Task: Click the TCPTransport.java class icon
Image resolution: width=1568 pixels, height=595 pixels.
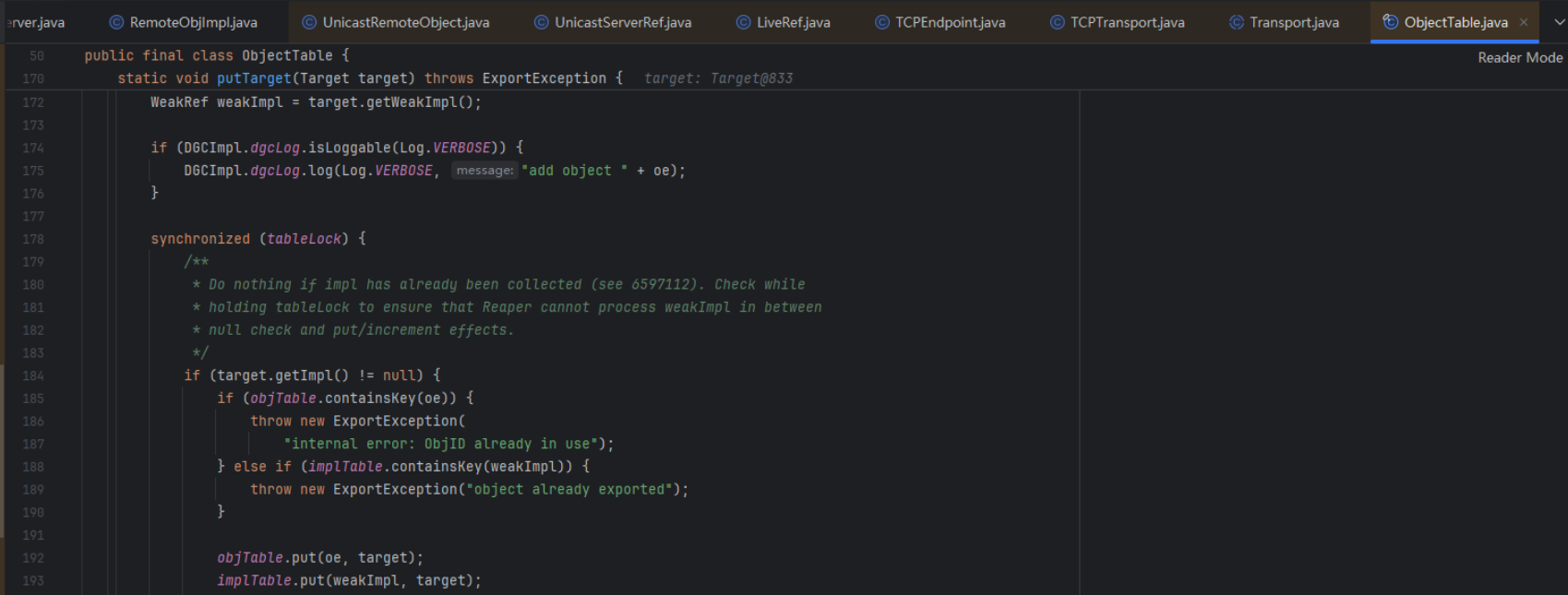Action: pos(1058,22)
